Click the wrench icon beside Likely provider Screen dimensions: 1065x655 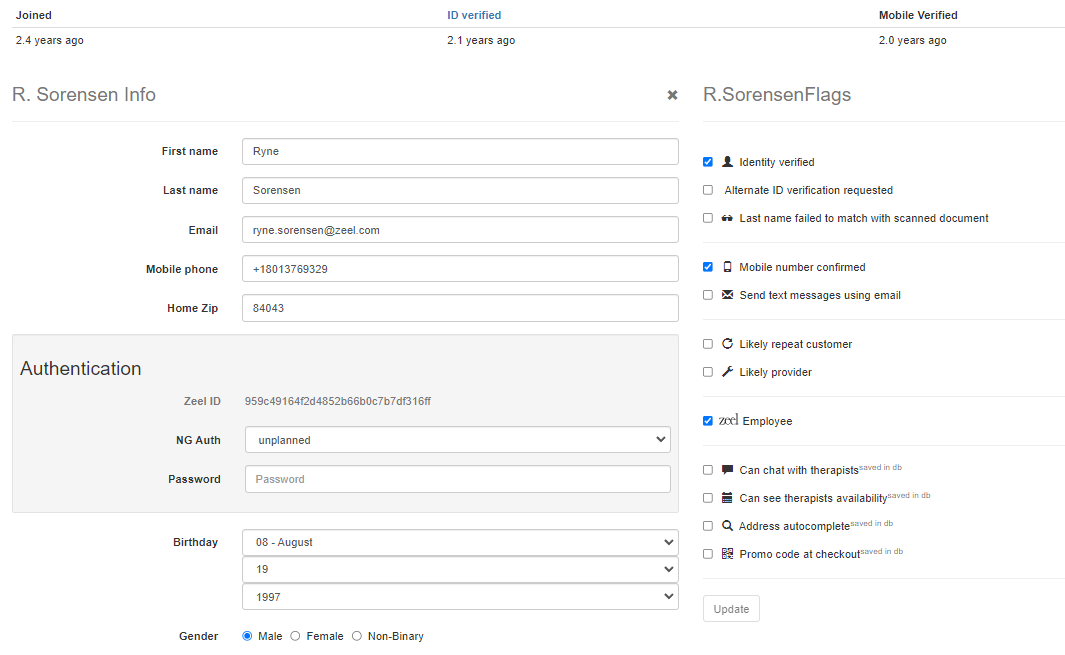727,372
